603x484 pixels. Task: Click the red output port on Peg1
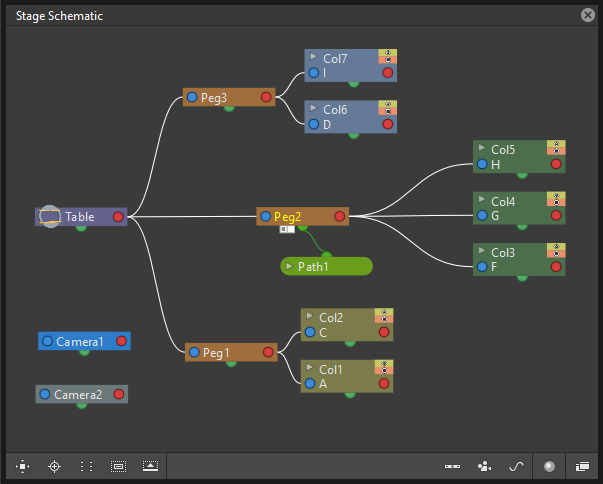pos(268,352)
